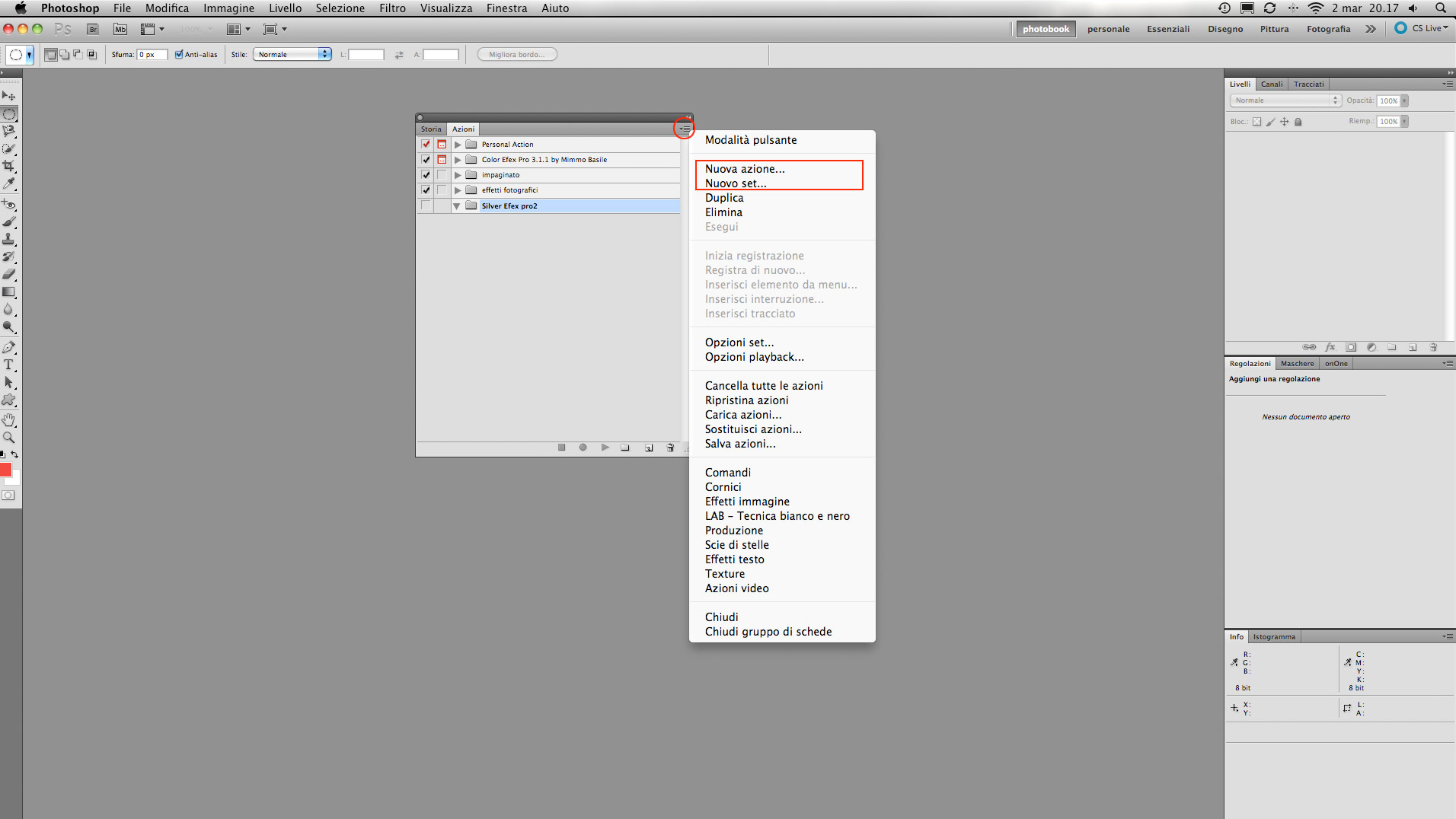Select the Crop tool
Screen dimensions: 1456x819
pos(9,166)
